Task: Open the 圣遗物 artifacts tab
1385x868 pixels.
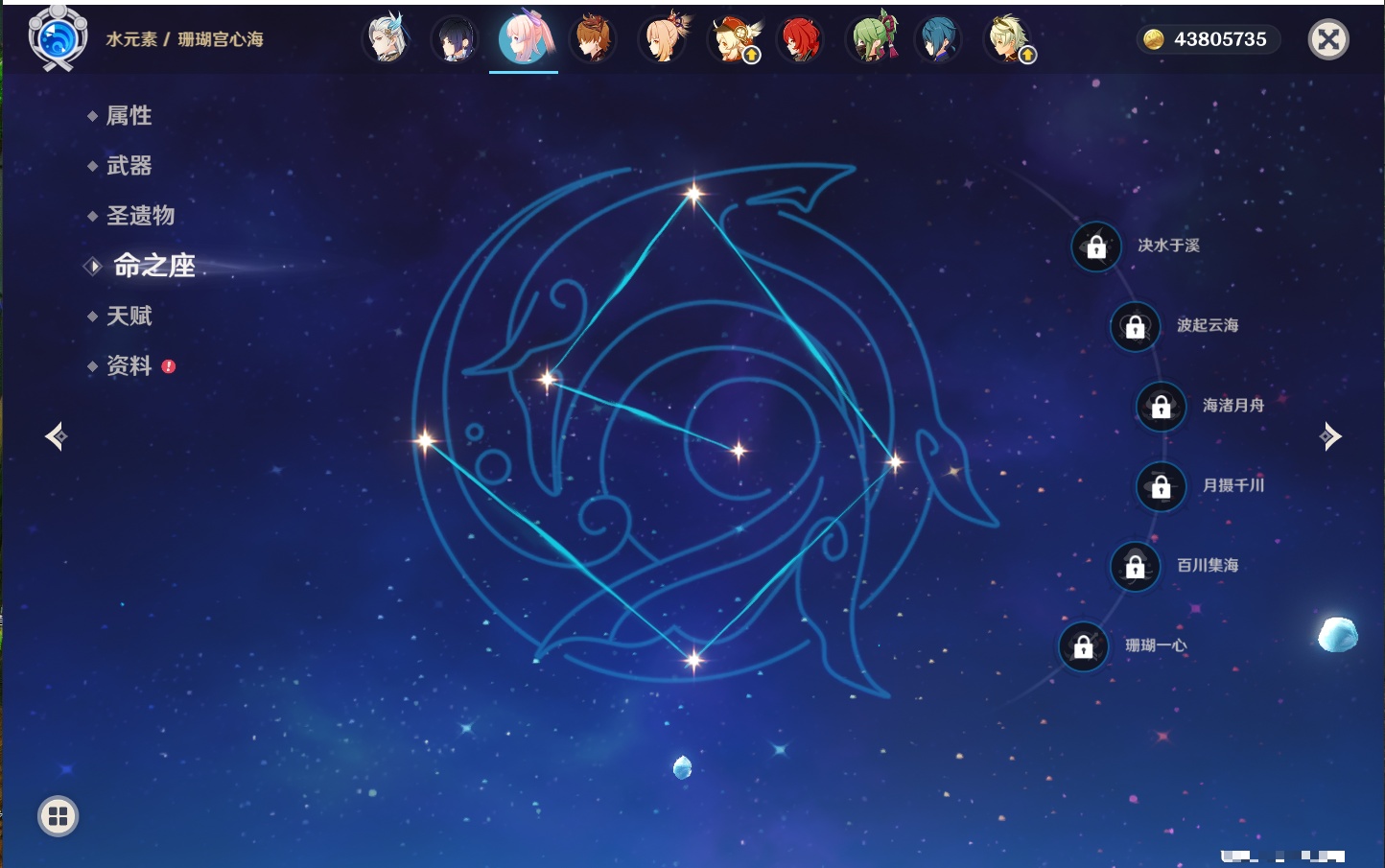Action: [140, 216]
